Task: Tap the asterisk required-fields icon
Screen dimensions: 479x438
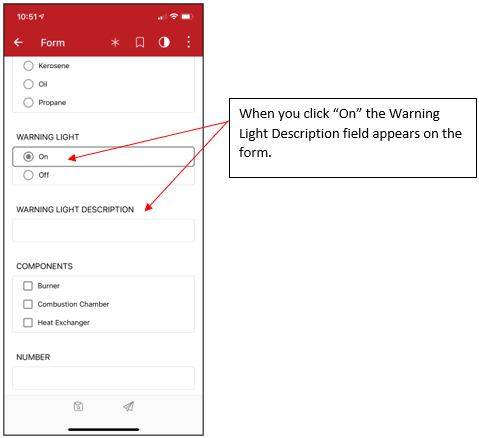Action: pyautogui.click(x=115, y=42)
